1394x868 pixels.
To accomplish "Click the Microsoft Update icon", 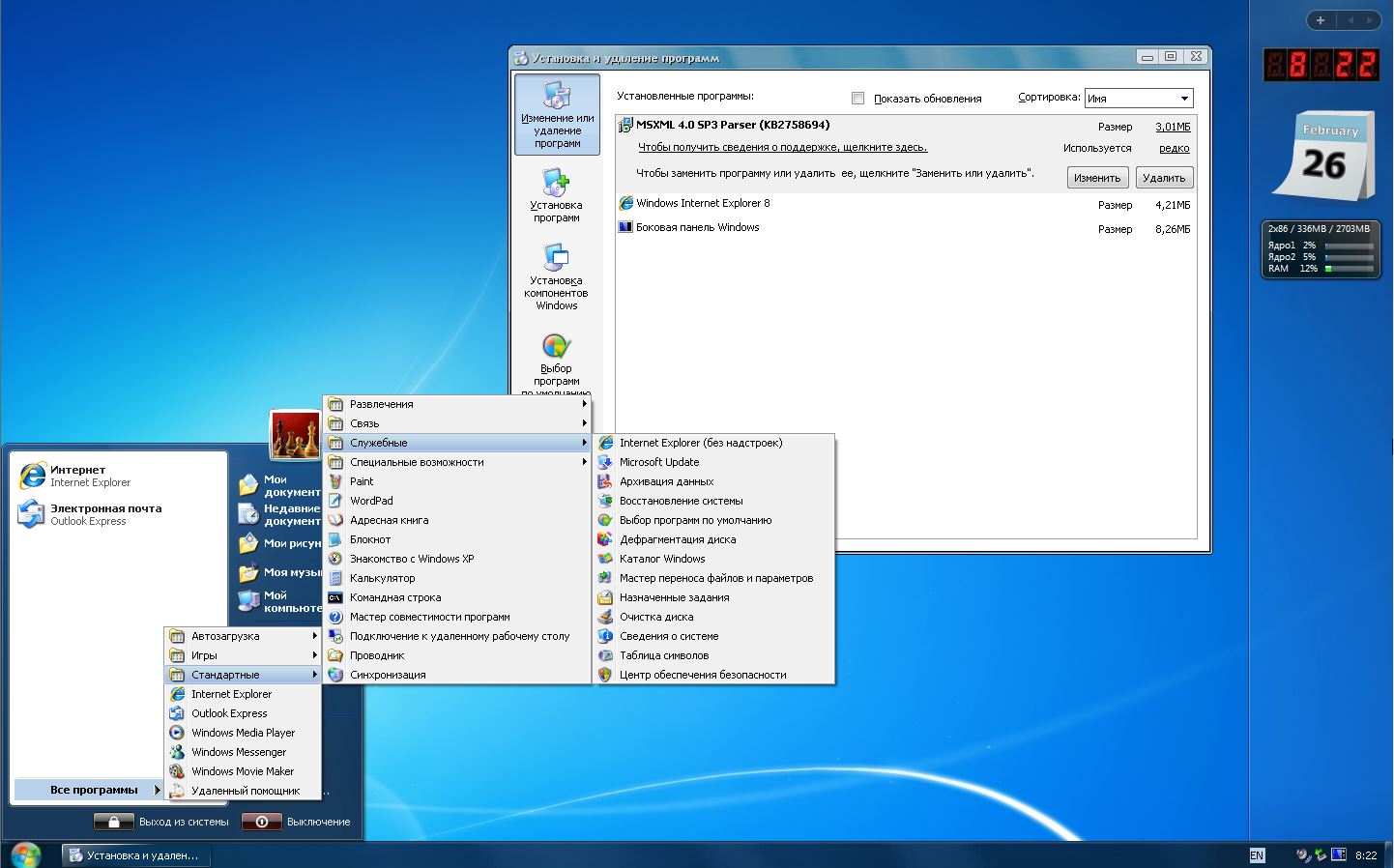I will (x=605, y=462).
